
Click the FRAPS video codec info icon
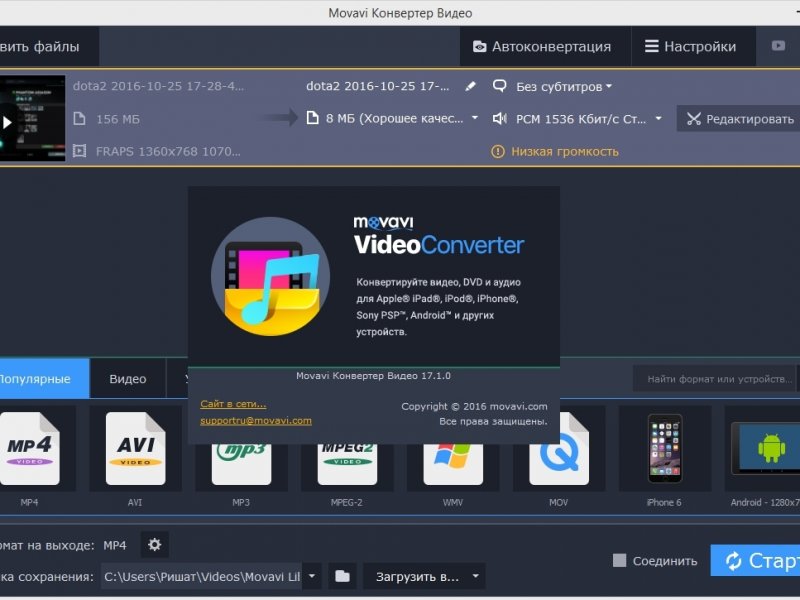coord(80,151)
